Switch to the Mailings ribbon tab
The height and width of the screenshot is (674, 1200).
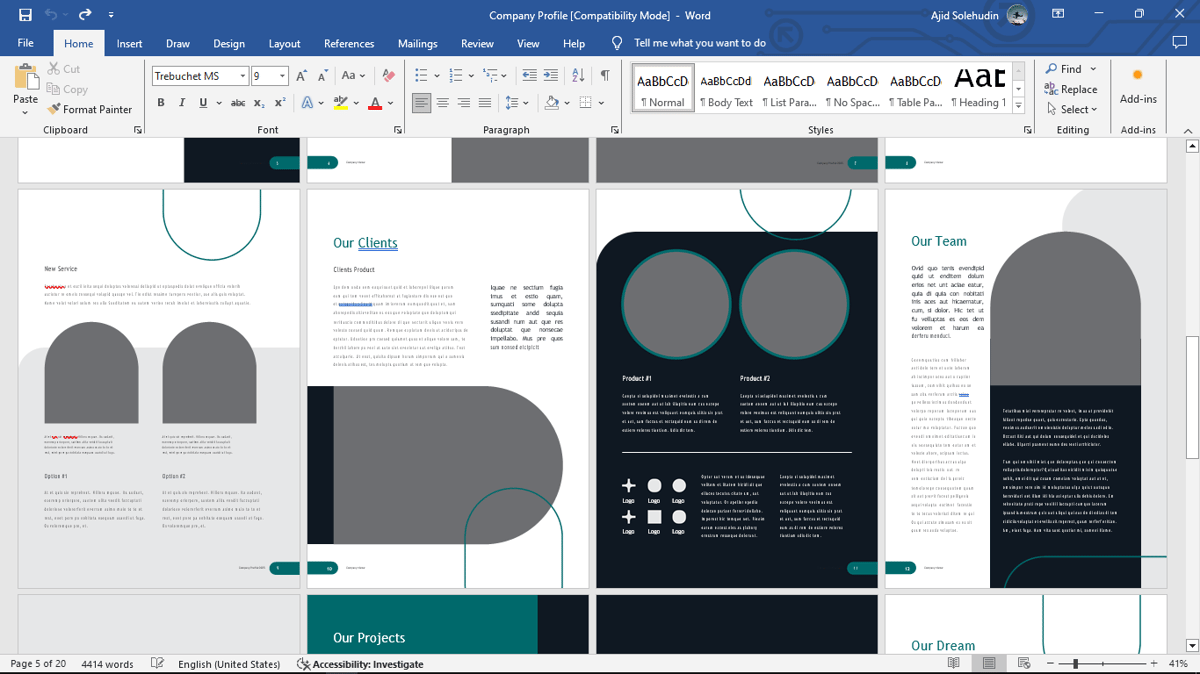[x=417, y=43]
